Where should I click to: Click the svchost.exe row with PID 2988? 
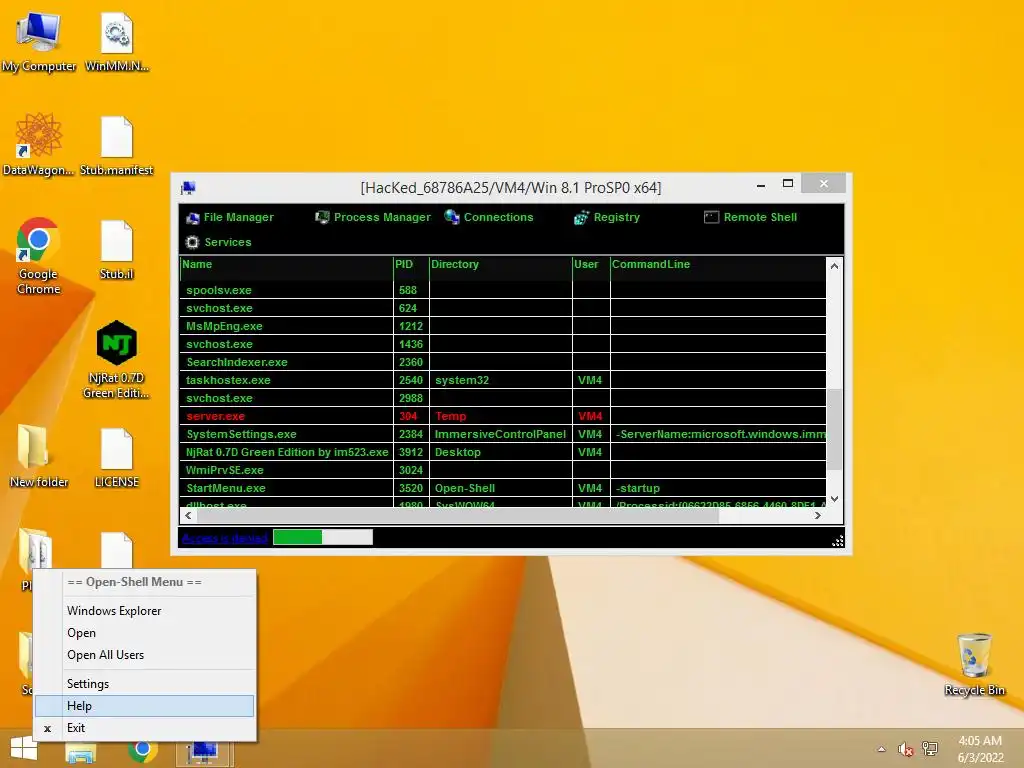(x=503, y=398)
